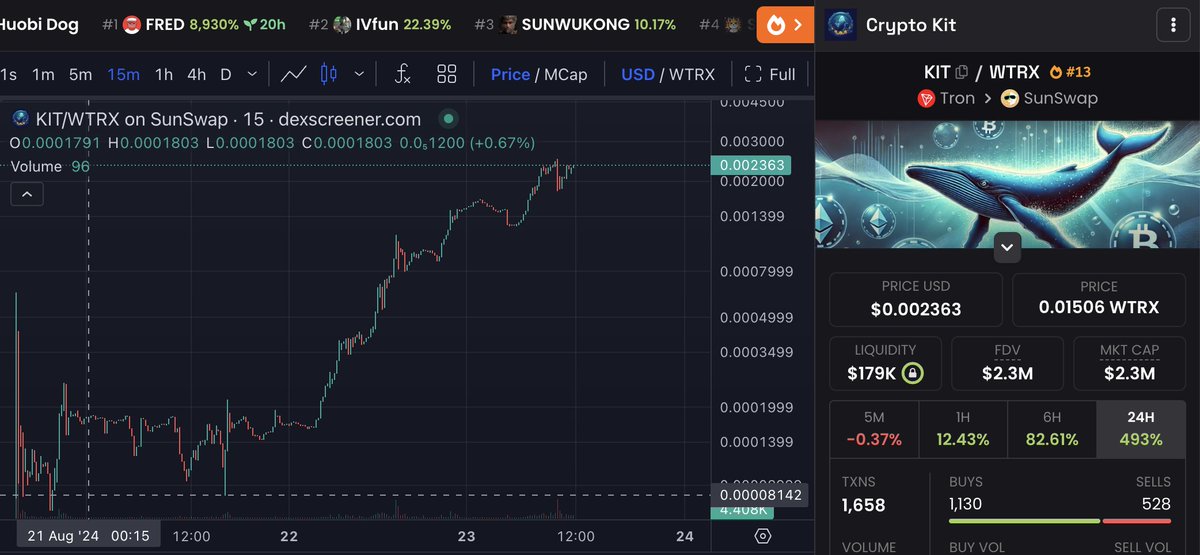Select the line chart type icon
The height and width of the screenshot is (555, 1200).
(x=293, y=74)
